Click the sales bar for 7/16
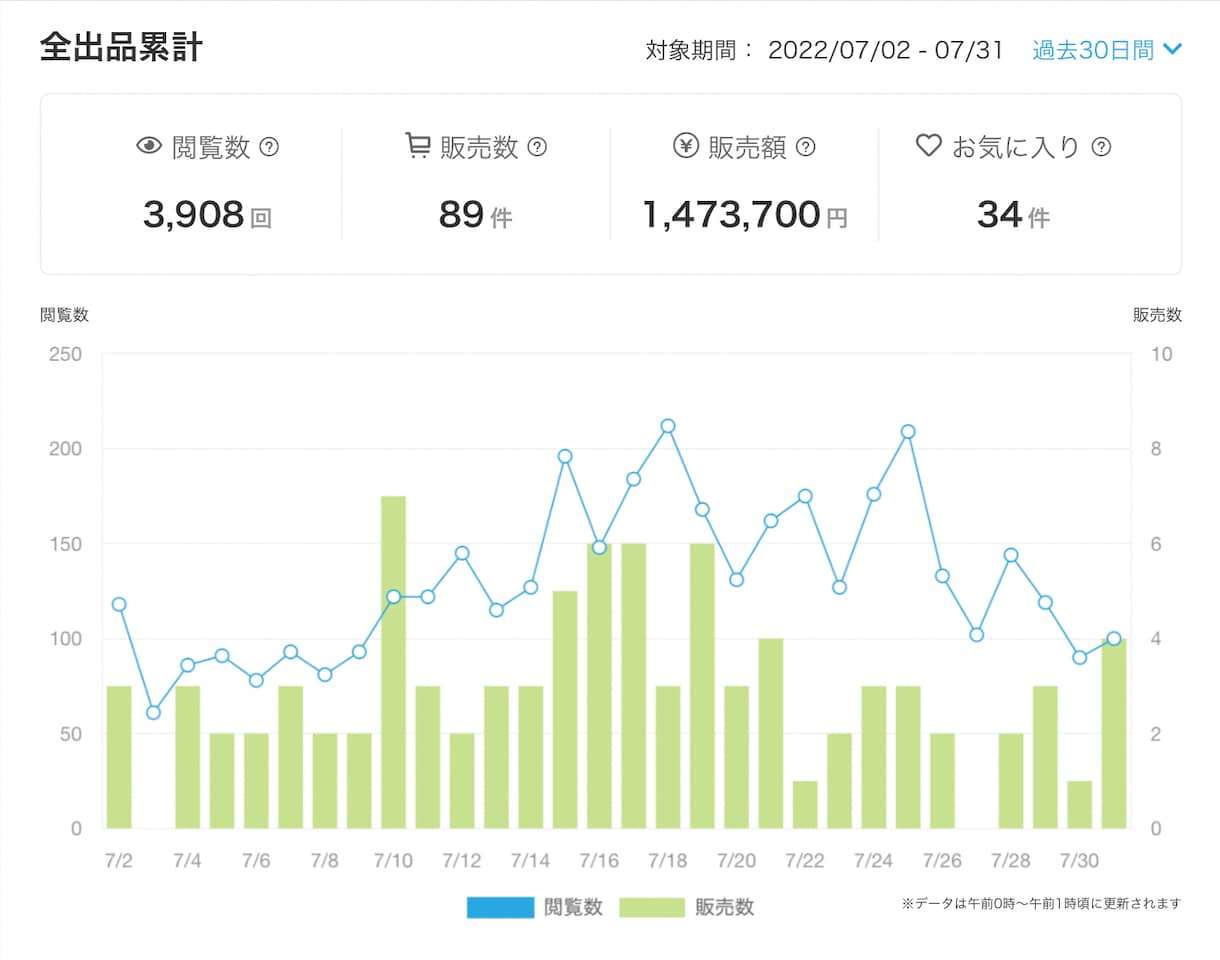Screen dimensions: 1220x960 click(x=599, y=686)
